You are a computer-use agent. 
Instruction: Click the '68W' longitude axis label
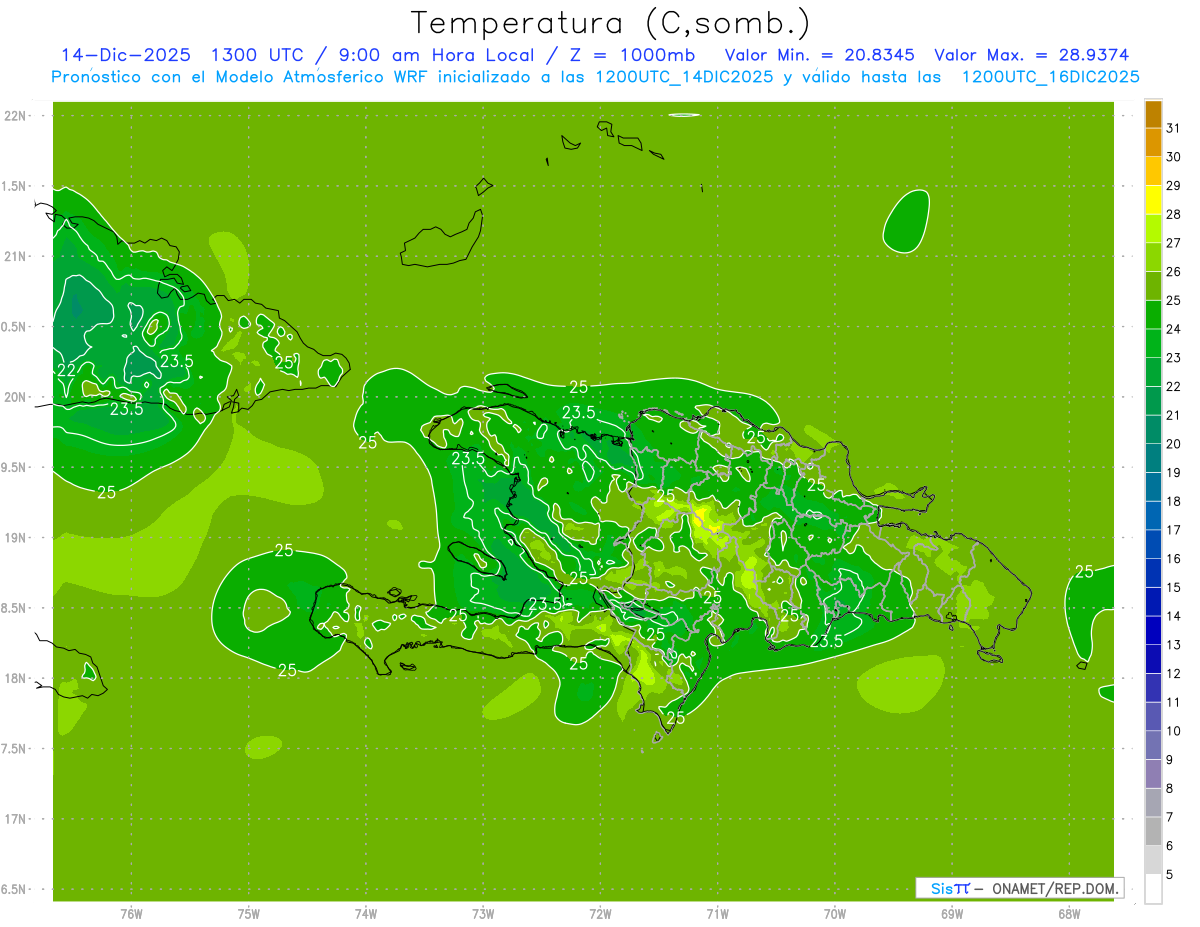1069,913
